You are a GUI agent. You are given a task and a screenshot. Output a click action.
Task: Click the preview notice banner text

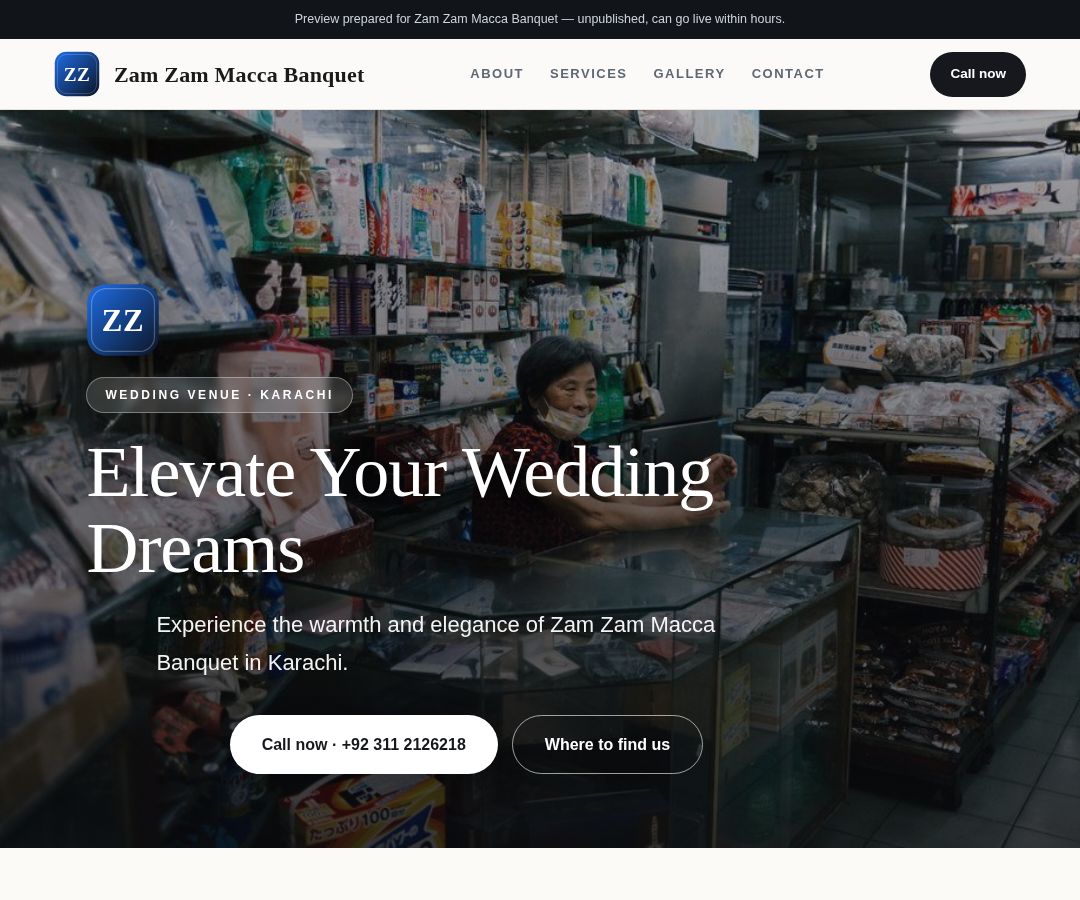(x=539, y=19)
